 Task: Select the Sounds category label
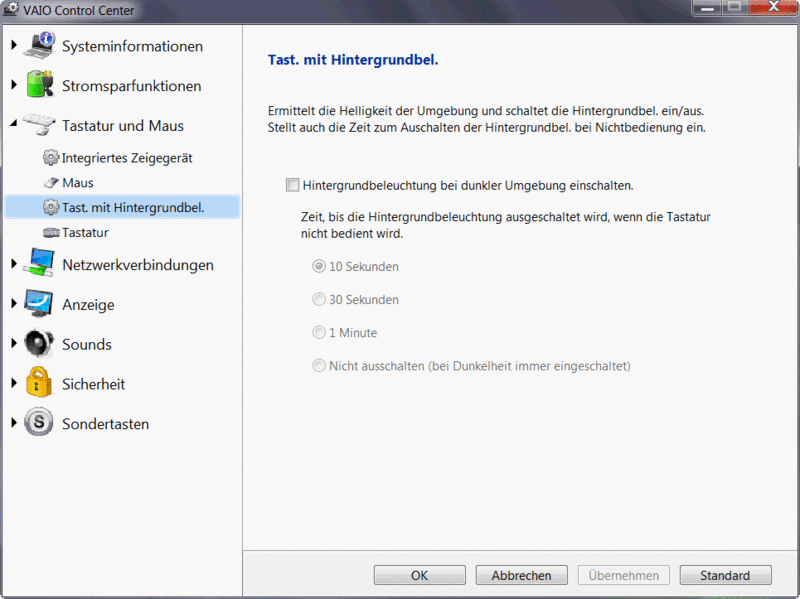[87, 344]
